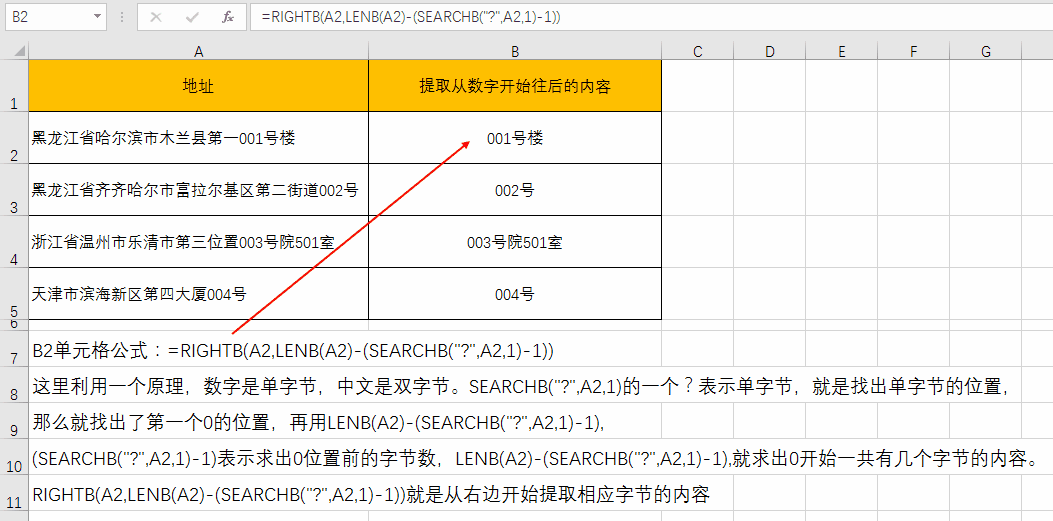The image size is (1053, 521).
Task: Select column E header
Action: [x=841, y=51]
